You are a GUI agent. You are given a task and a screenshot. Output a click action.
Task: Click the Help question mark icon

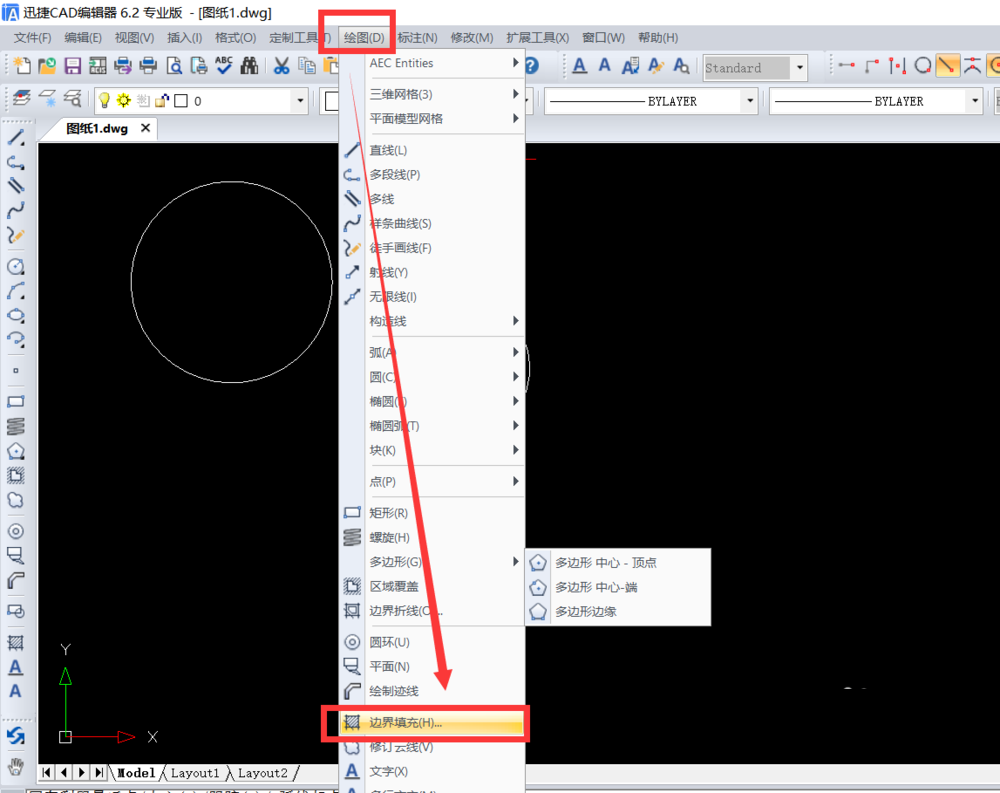pyautogui.click(x=533, y=66)
